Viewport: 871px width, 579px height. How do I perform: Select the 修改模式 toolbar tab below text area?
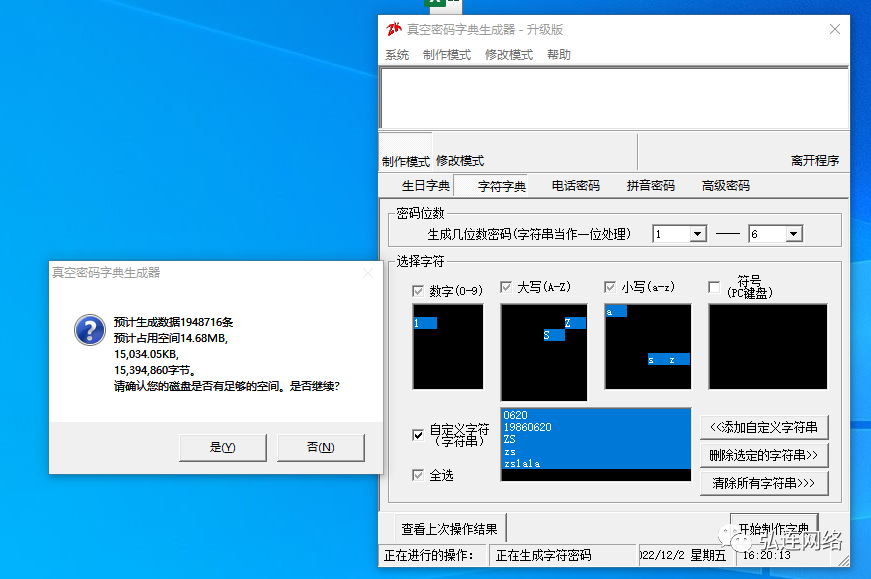(460, 161)
